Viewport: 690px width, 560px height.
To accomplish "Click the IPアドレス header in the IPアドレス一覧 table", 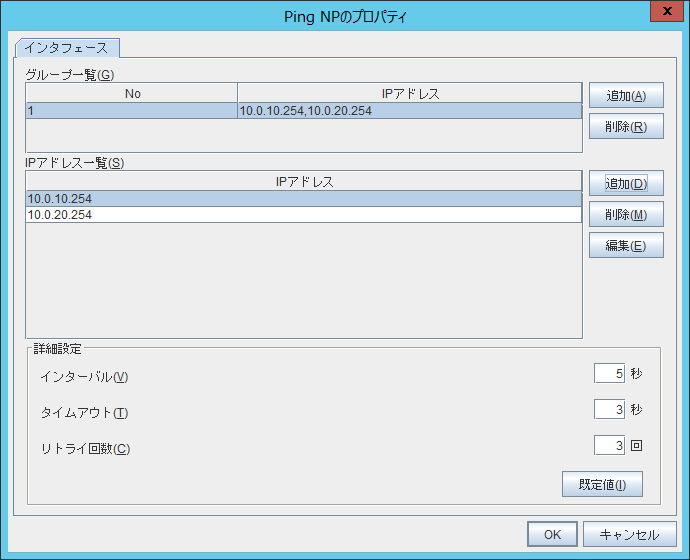I will (304, 182).
